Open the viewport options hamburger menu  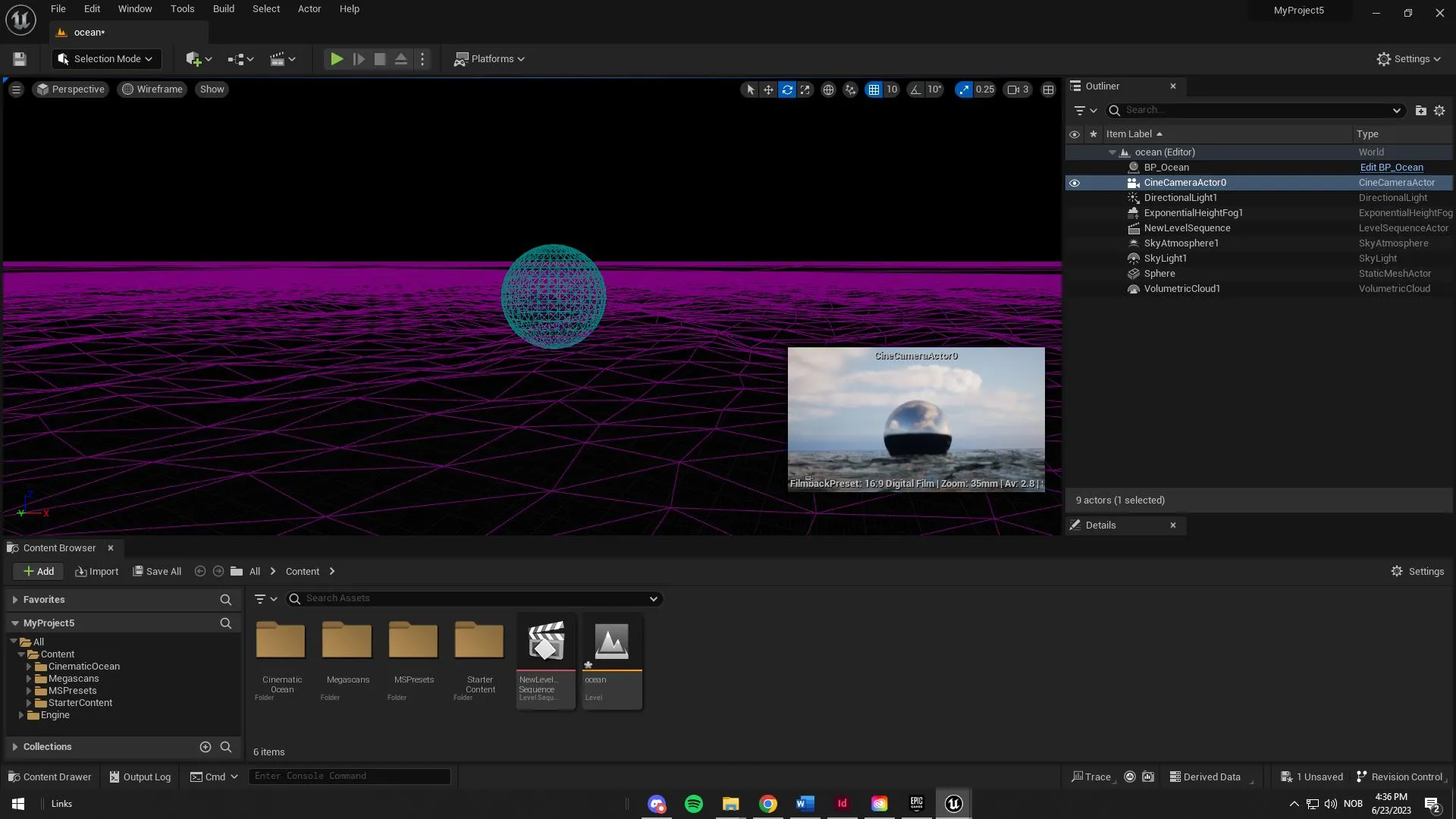(x=16, y=89)
